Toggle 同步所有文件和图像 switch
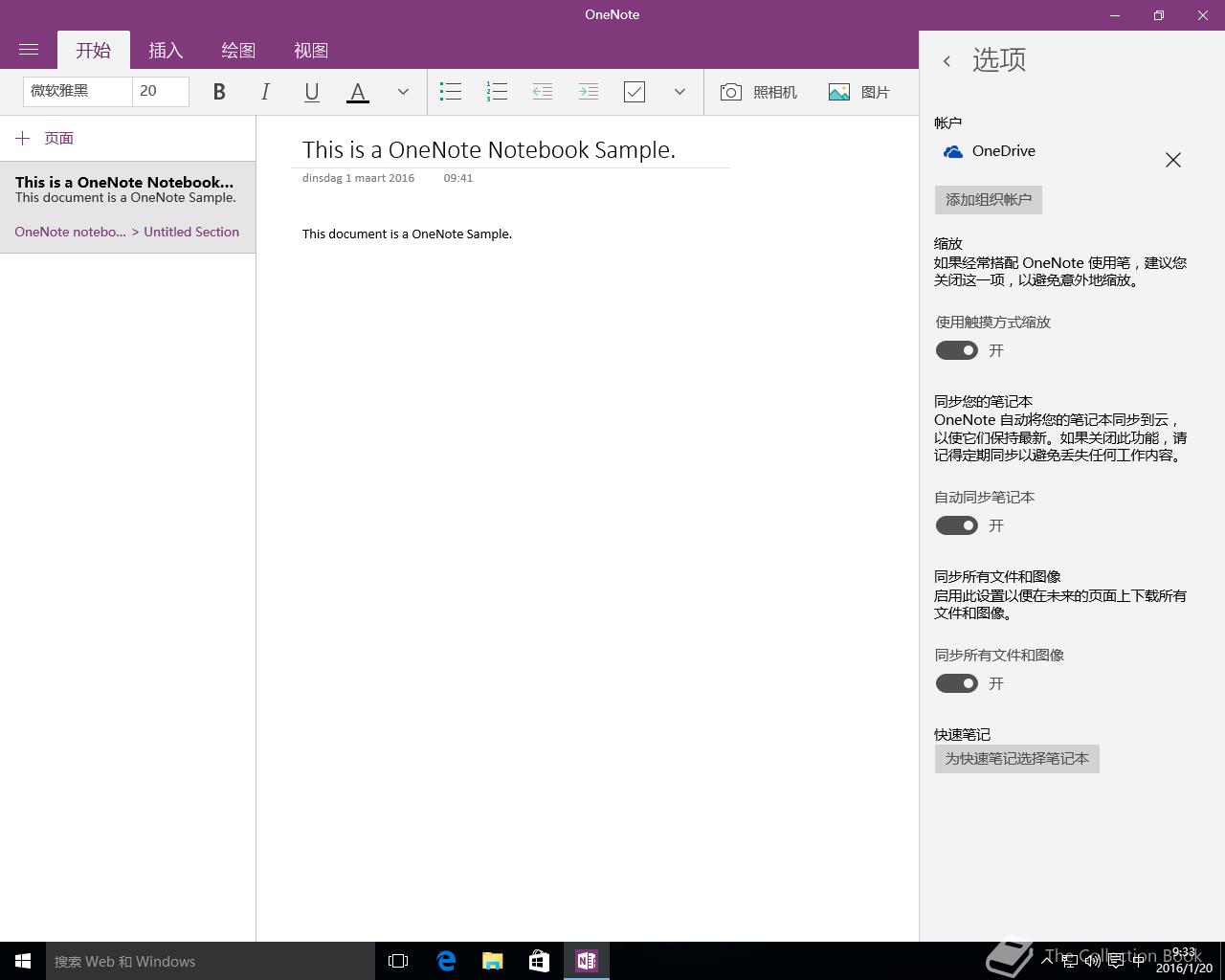The image size is (1225, 980). pyautogui.click(x=957, y=683)
